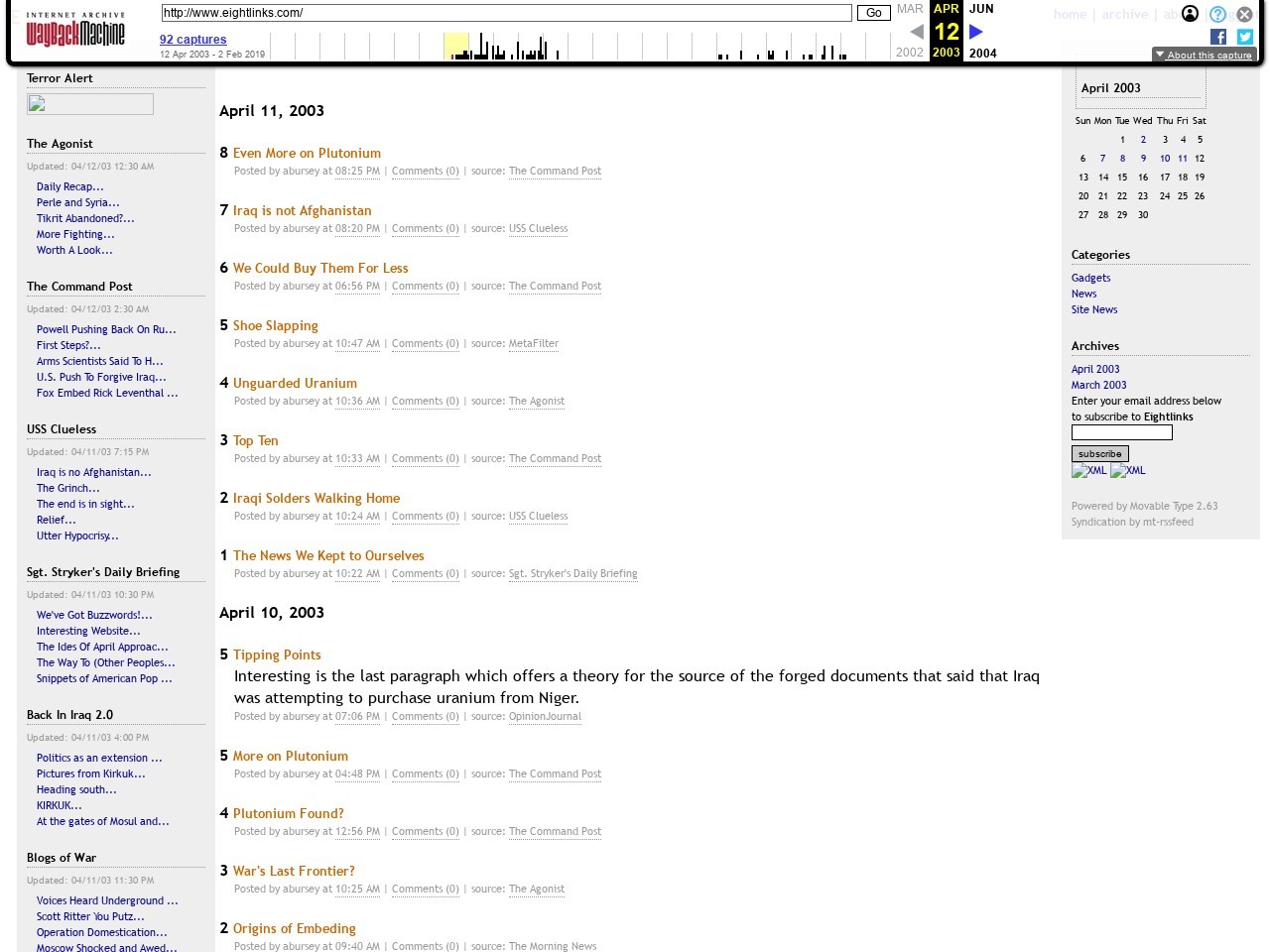Go to the previous capture arrow
Image resolution: width=1270 pixels, height=952 pixels.
917,32
